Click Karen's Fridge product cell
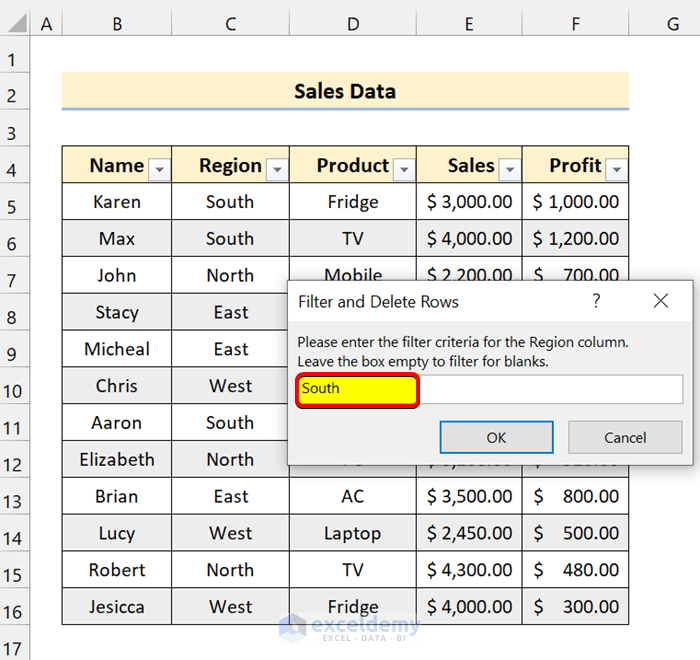 (x=353, y=201)
